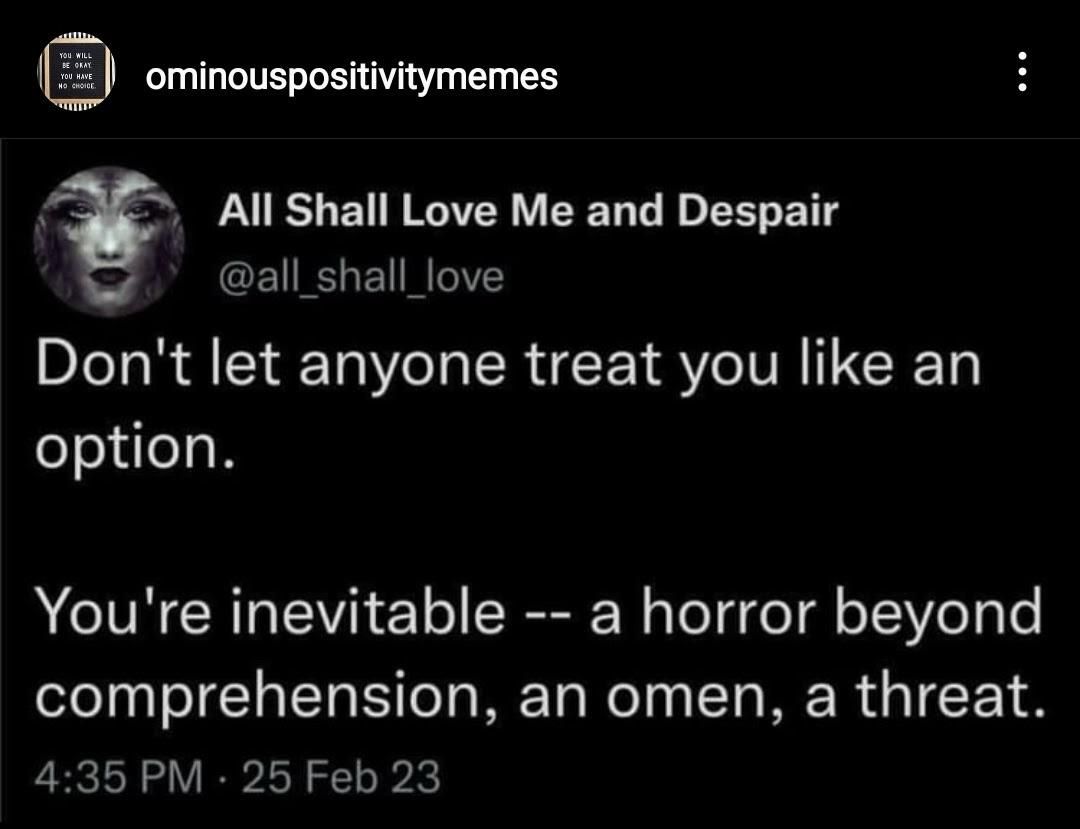Open the three-dot more options menu

click(1021, 73)
